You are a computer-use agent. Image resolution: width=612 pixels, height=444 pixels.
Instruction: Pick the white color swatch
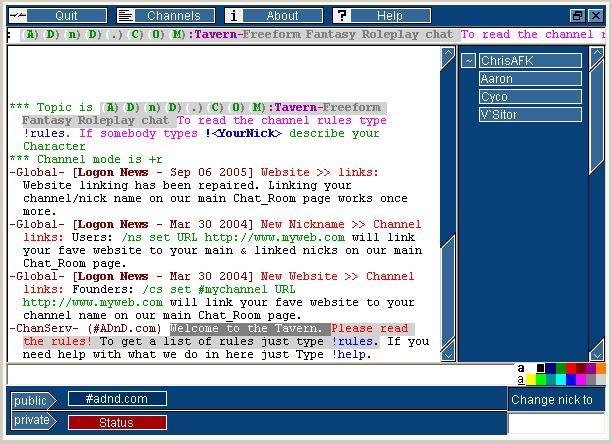531,368
